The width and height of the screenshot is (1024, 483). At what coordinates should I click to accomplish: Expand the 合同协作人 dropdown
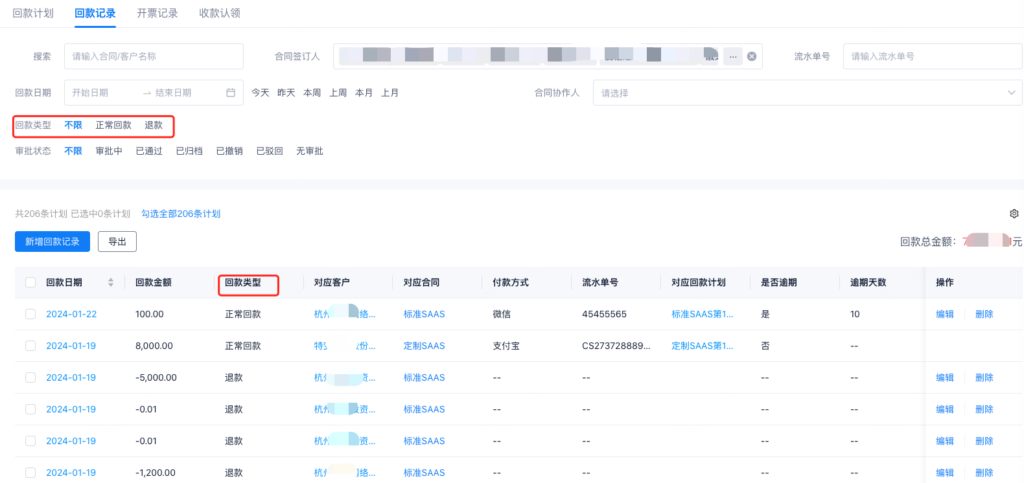click(x=1010, y=93)
